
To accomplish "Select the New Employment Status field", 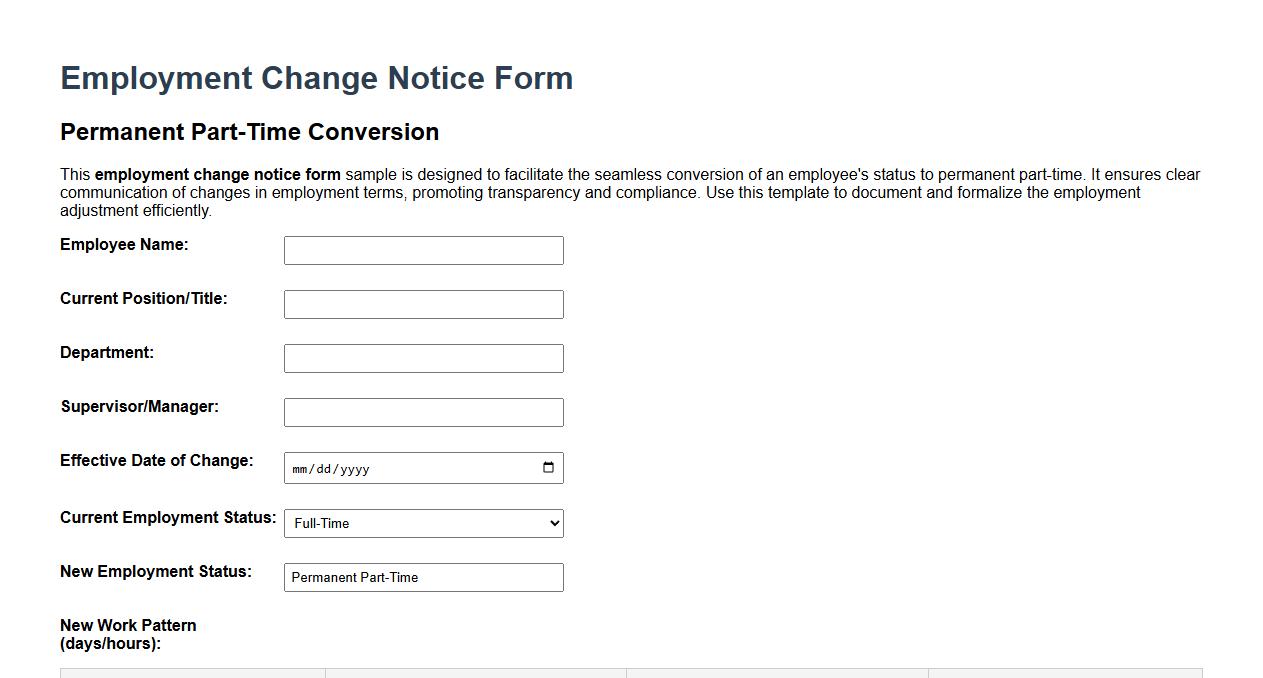I will coord(423,577).
